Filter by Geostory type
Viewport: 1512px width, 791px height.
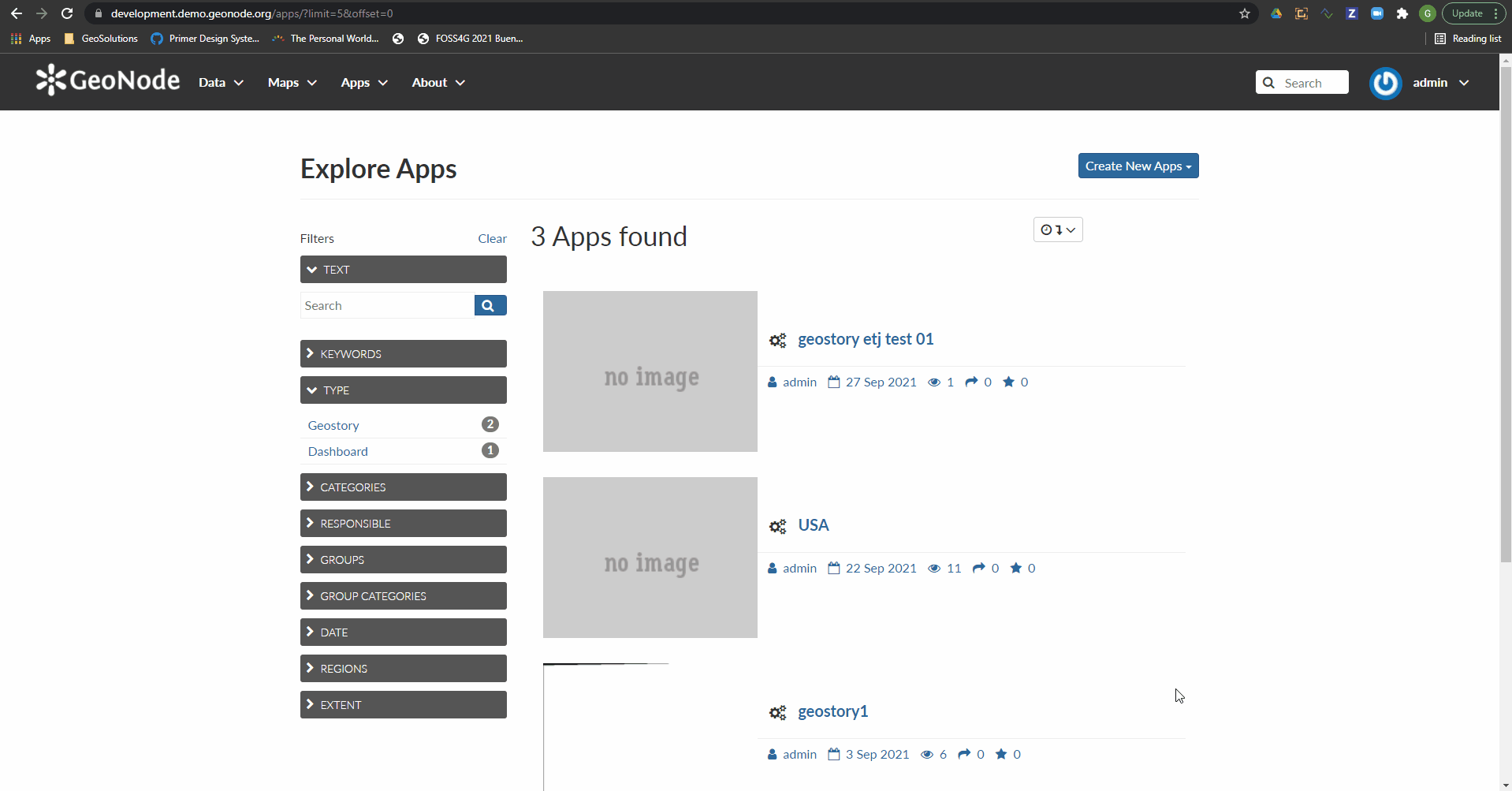[333, 425]
